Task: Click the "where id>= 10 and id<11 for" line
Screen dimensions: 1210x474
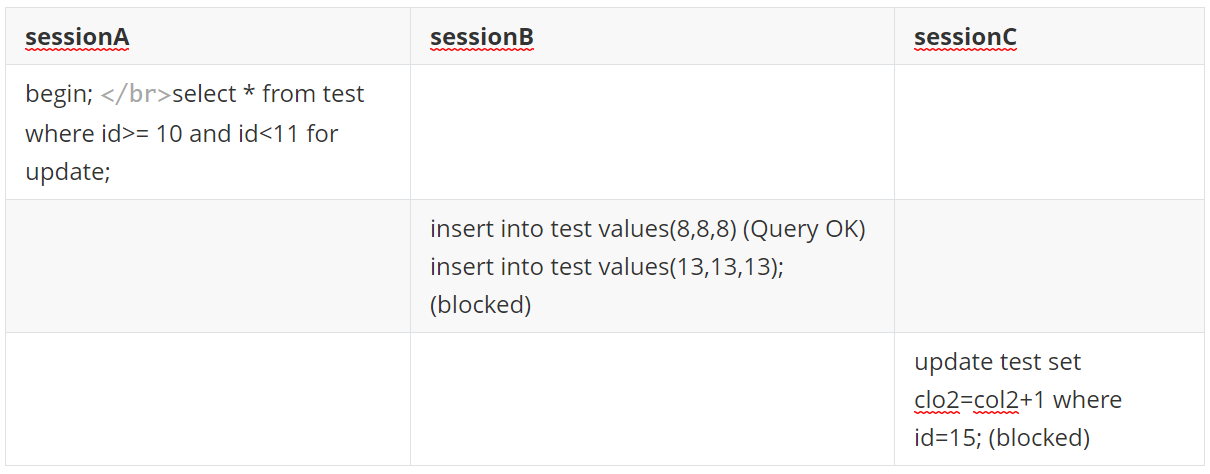Action: point(182,133)
